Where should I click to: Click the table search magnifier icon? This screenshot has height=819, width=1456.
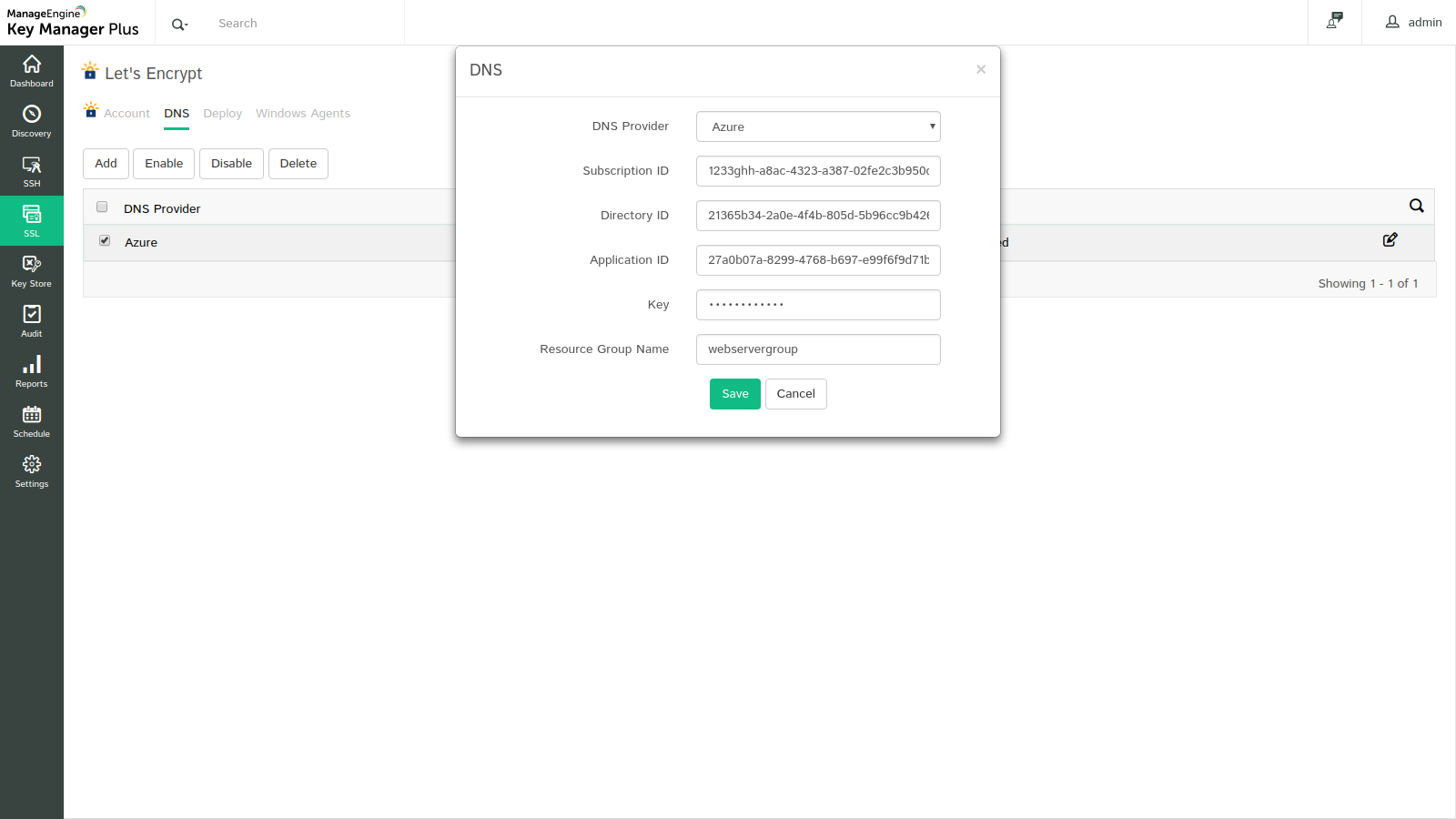click(1417, 206)
